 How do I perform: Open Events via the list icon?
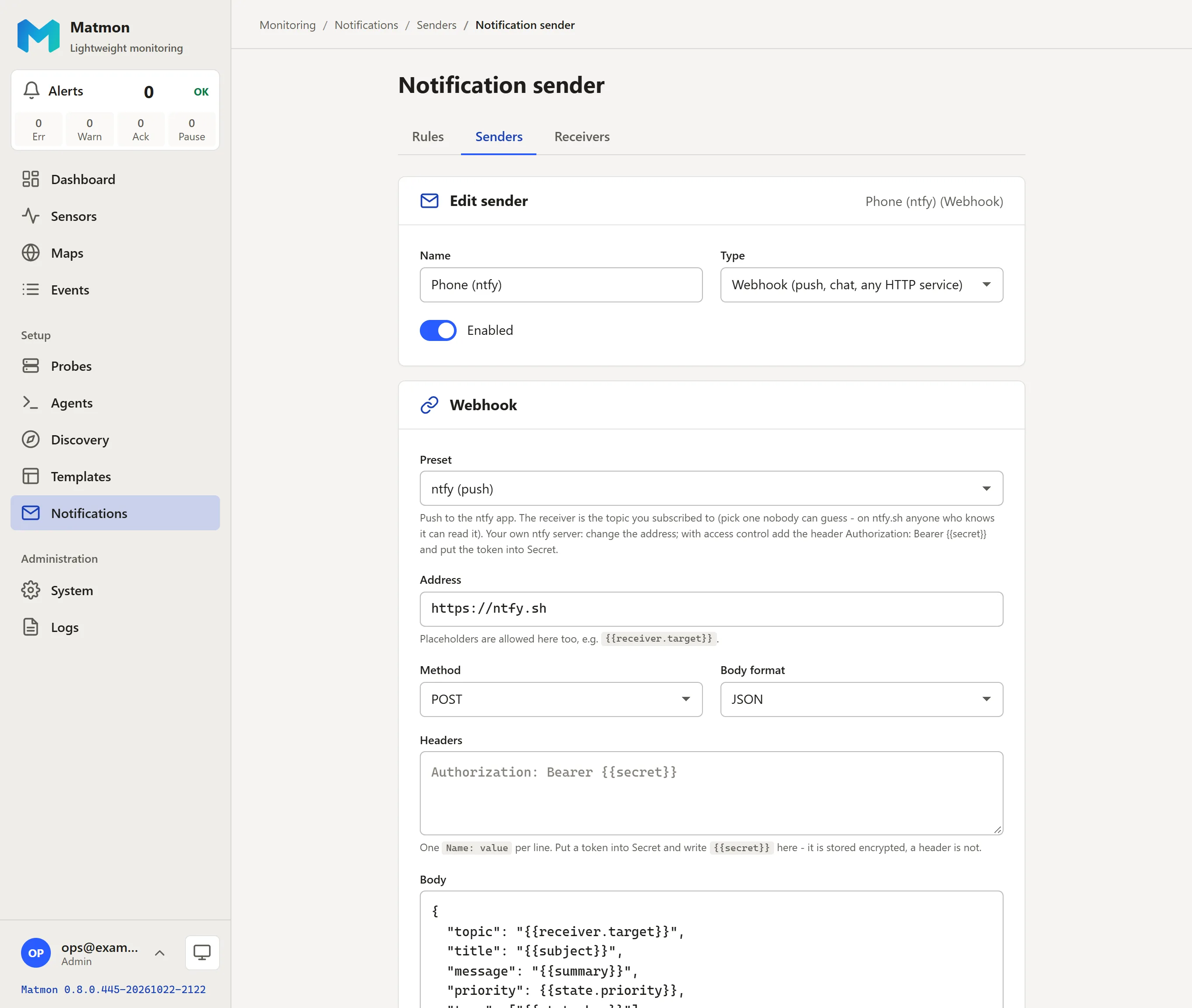coord(30,290)
